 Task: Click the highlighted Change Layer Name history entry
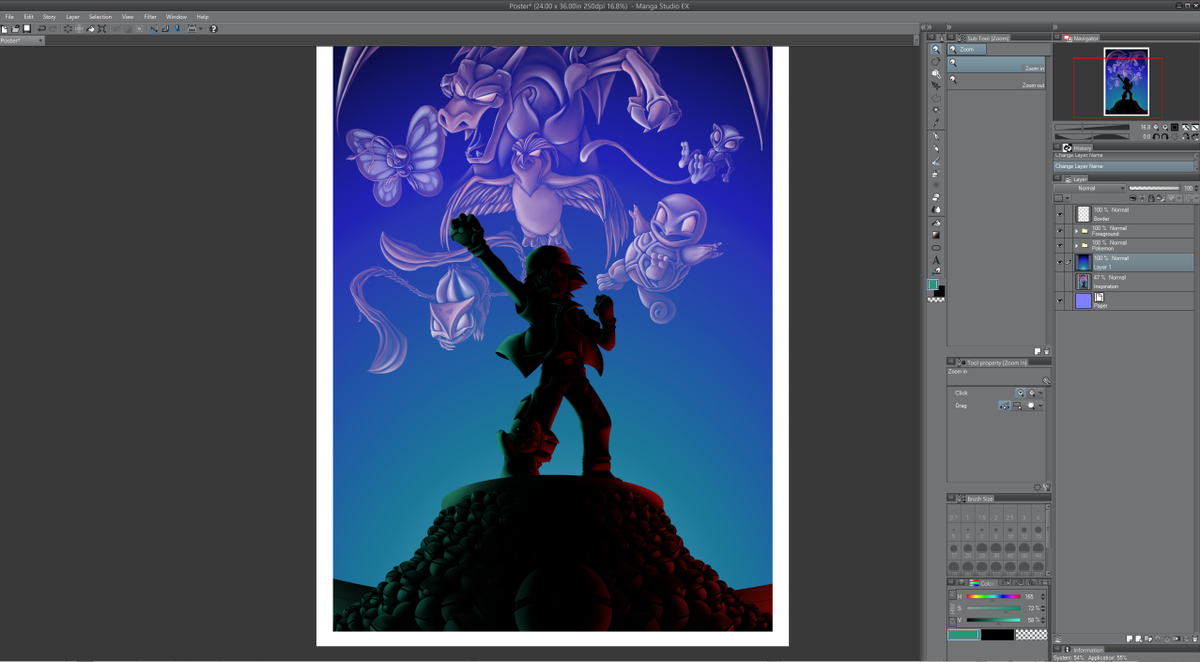point(1124,166)
